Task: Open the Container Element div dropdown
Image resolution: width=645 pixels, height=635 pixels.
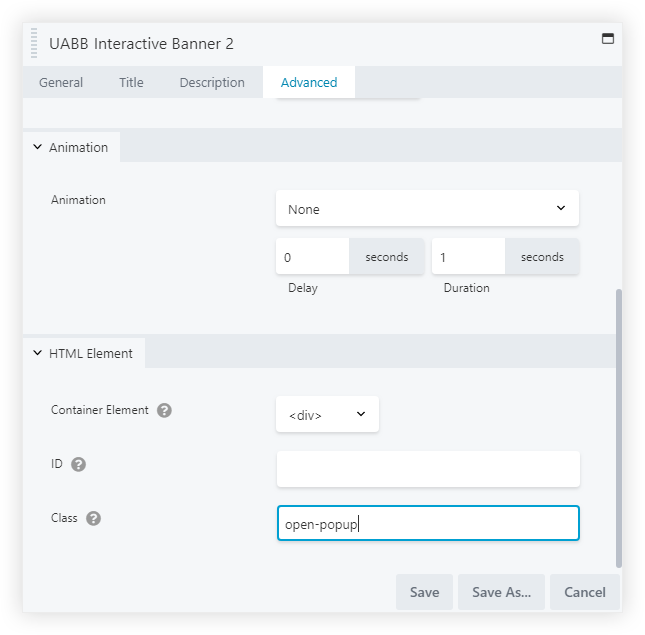Action: point(327,414)
